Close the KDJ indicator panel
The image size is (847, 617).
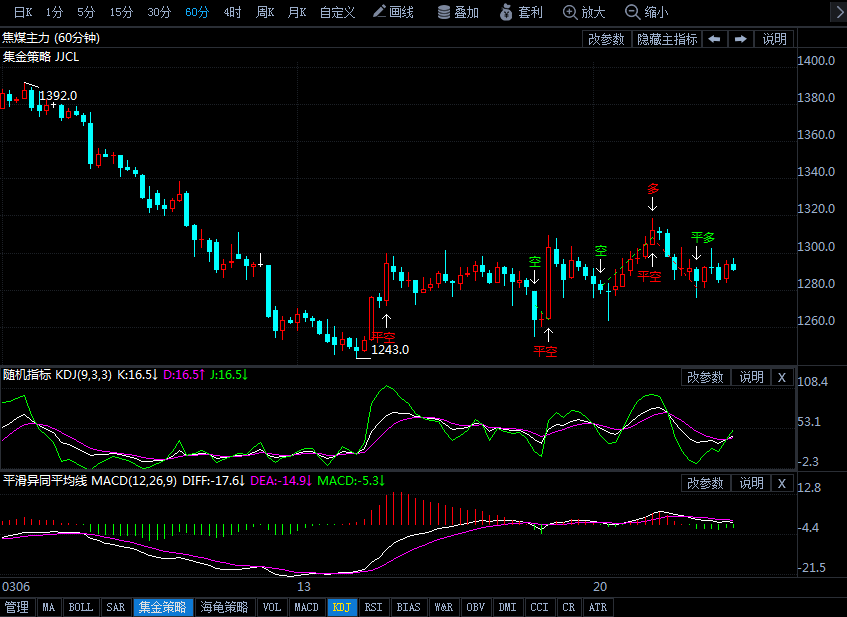[781, 377]
